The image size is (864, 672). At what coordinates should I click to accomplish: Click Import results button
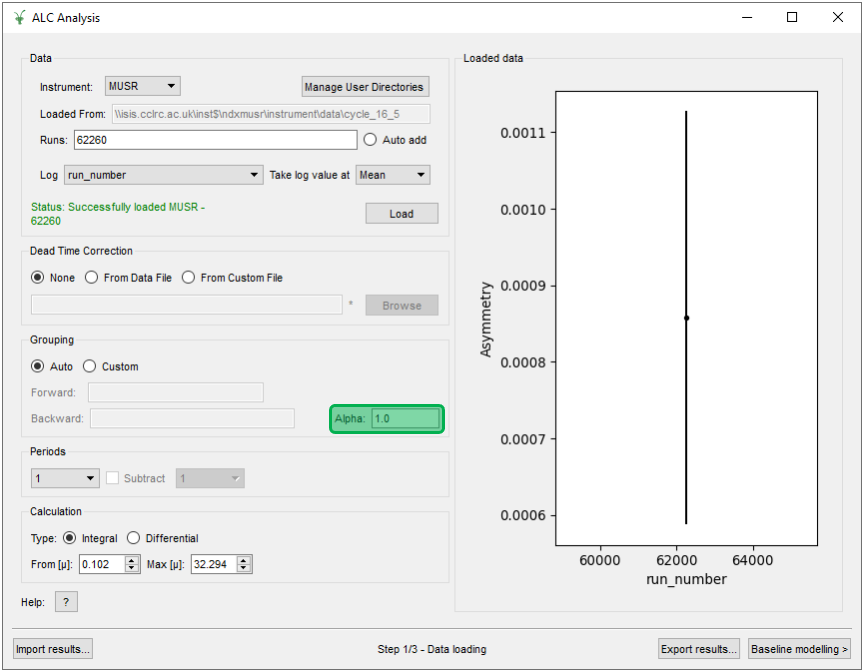coord(53,649)
